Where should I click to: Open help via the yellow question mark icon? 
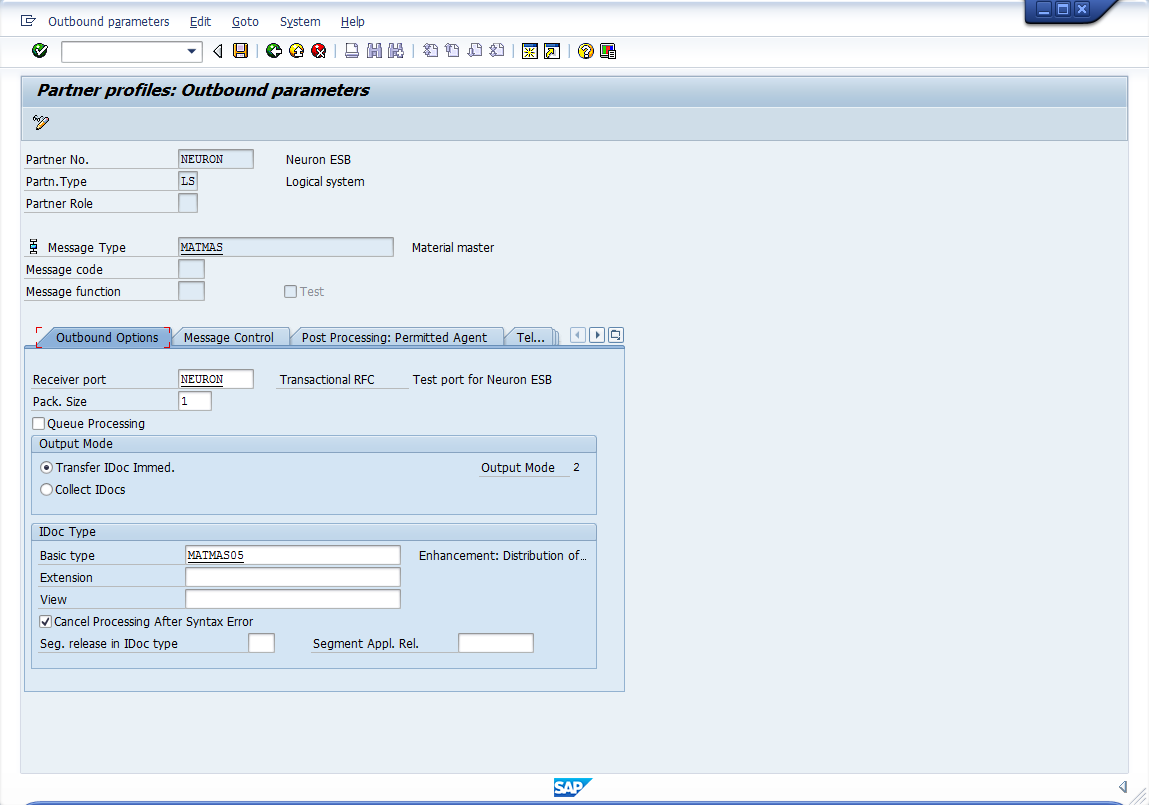coord(586,51)
